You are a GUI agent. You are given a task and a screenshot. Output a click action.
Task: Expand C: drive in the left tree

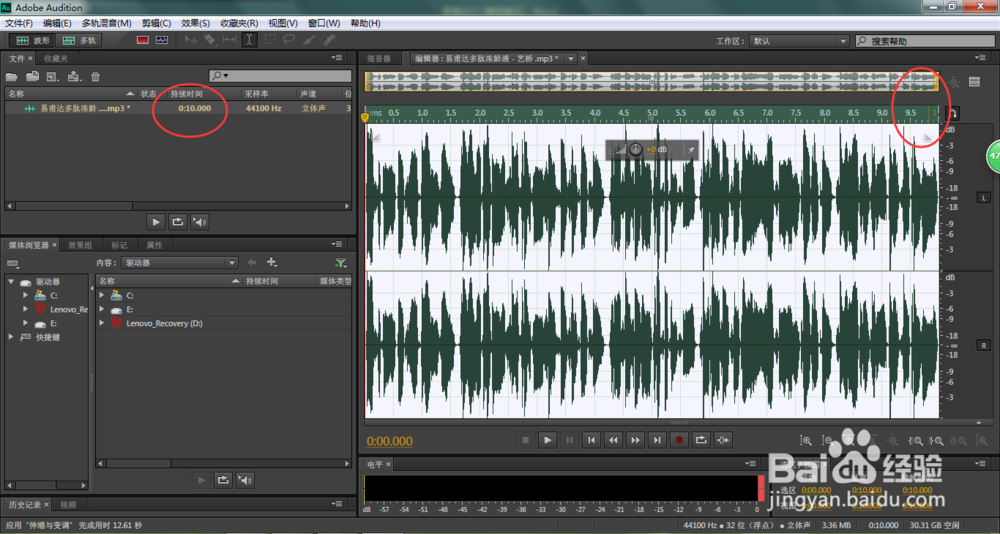coord(26,295)
